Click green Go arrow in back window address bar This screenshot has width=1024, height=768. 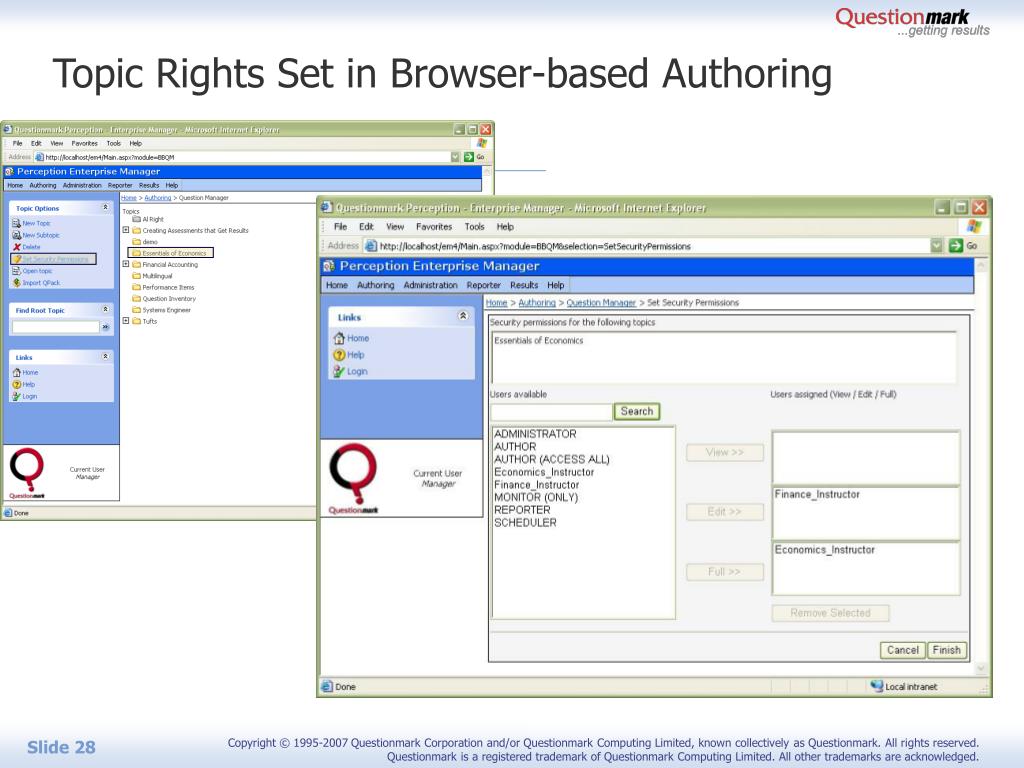tap(468, 157)
